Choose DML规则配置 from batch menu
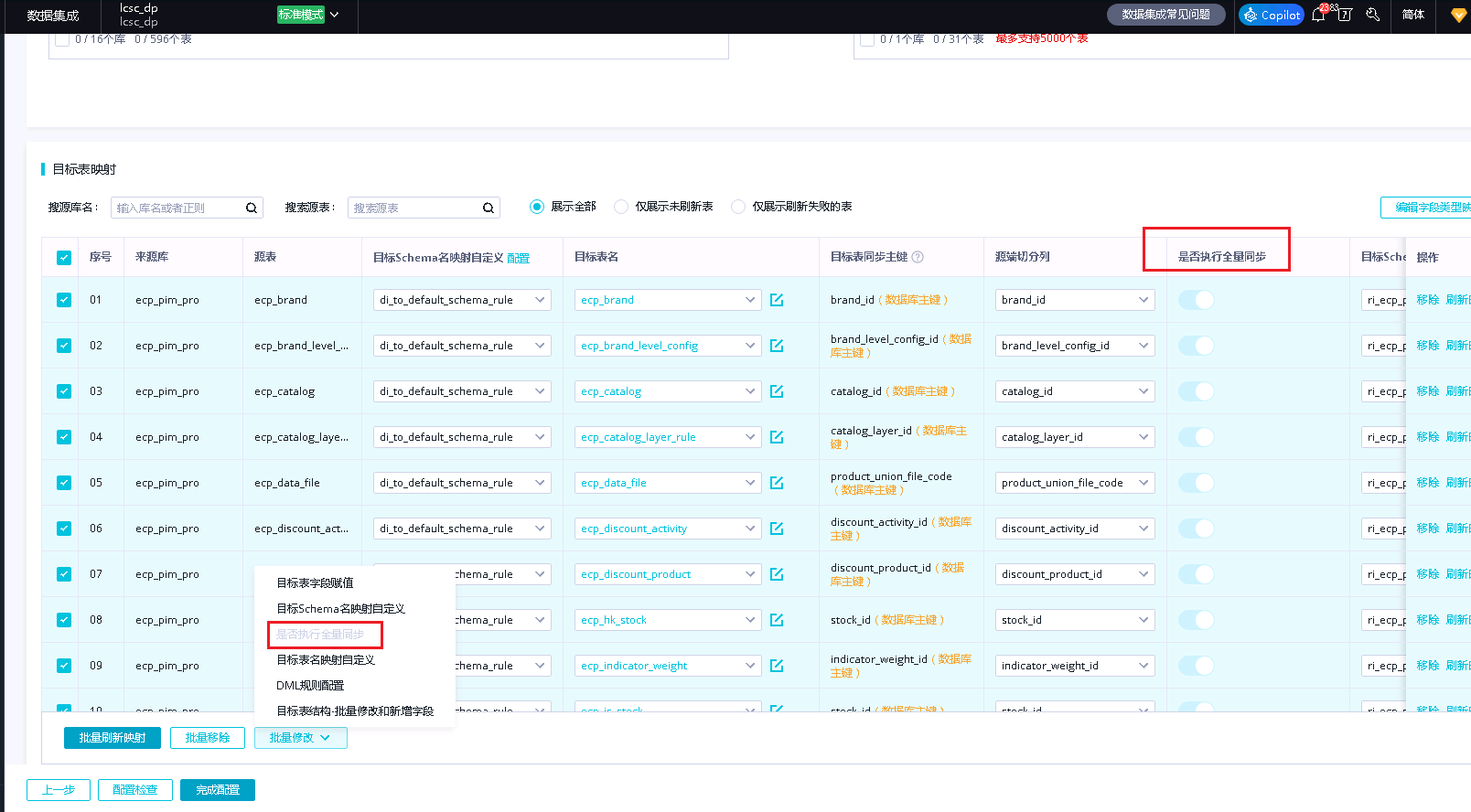This screenshot has height=812, width=1471. click(310, 686)
